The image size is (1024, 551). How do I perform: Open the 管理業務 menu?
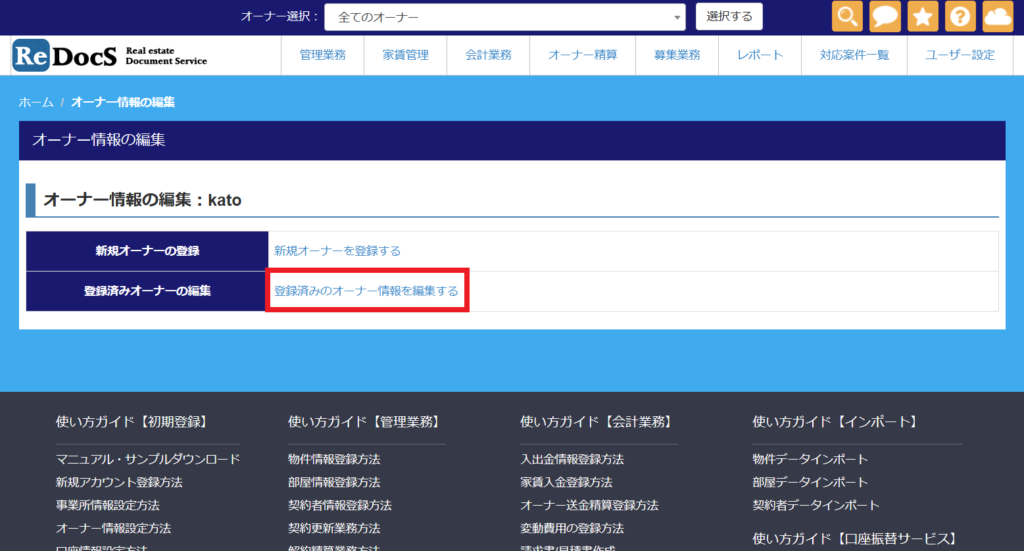323,55
